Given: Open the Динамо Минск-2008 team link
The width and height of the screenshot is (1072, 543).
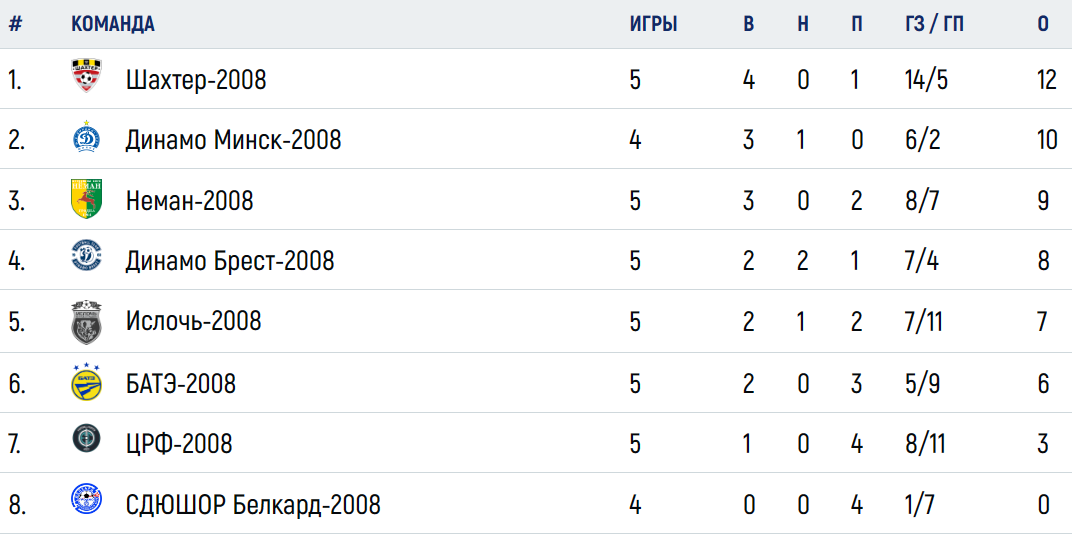Looking at the screenshot, I should click(233, 140).
